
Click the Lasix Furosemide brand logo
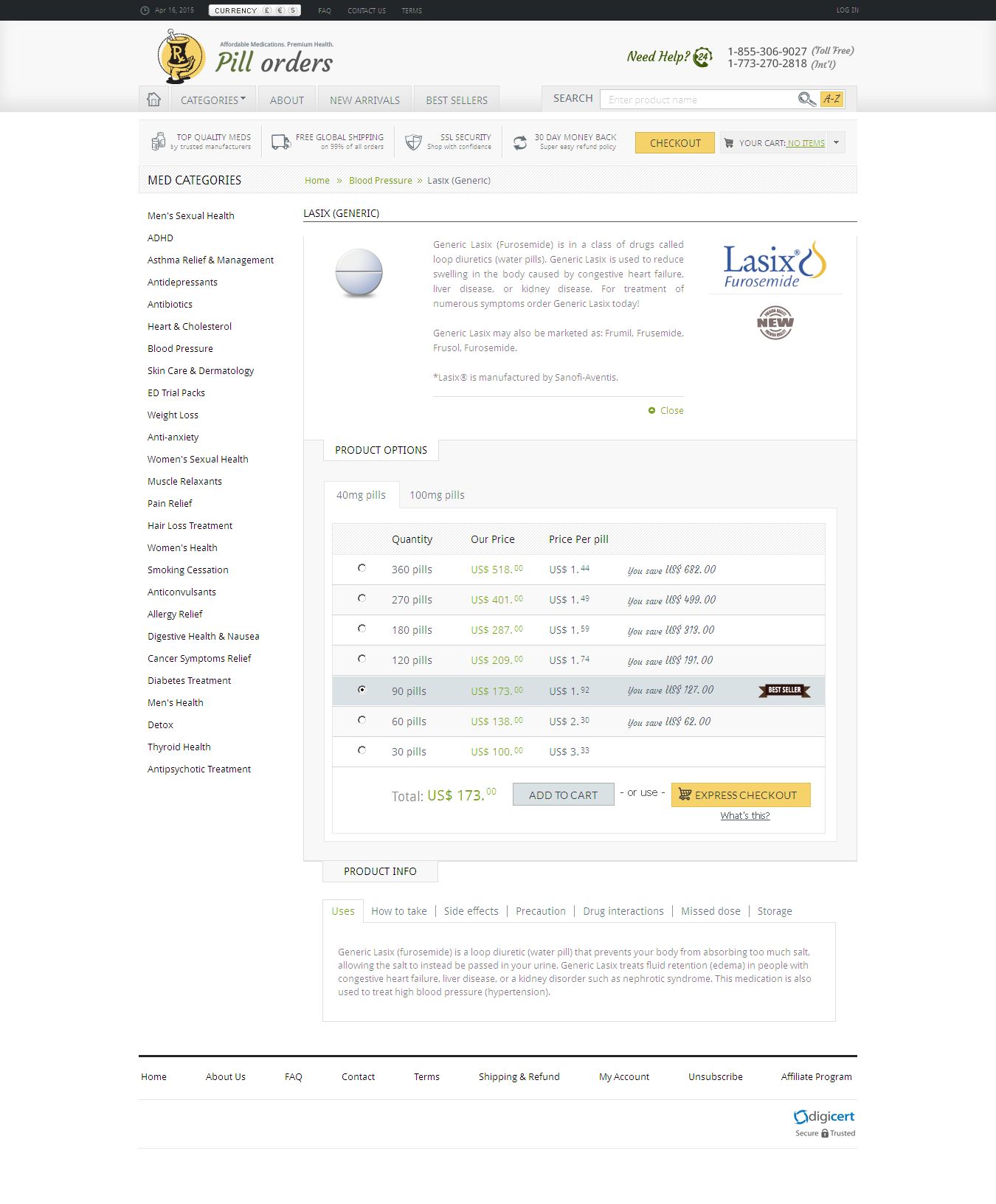775,263
